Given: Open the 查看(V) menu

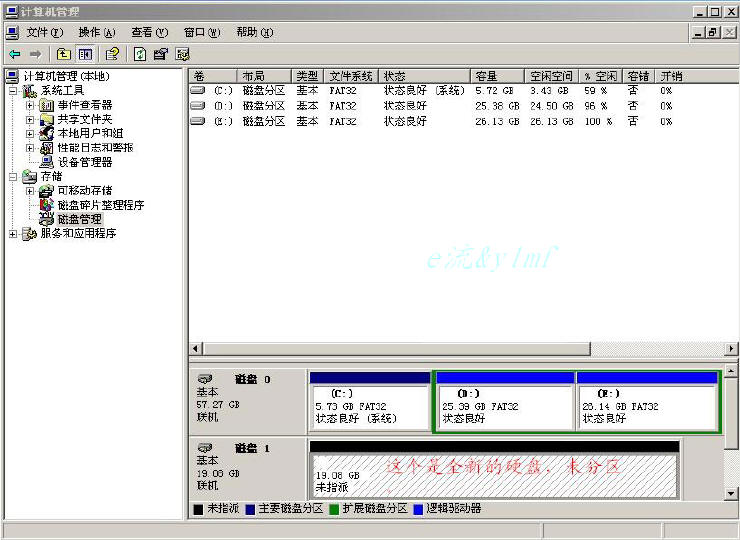Looking at the screenshot, I should tap(149, 32).
